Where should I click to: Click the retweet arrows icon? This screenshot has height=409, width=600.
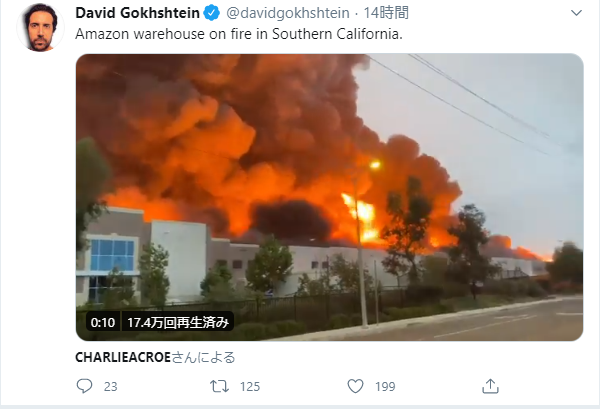(219, 386)
